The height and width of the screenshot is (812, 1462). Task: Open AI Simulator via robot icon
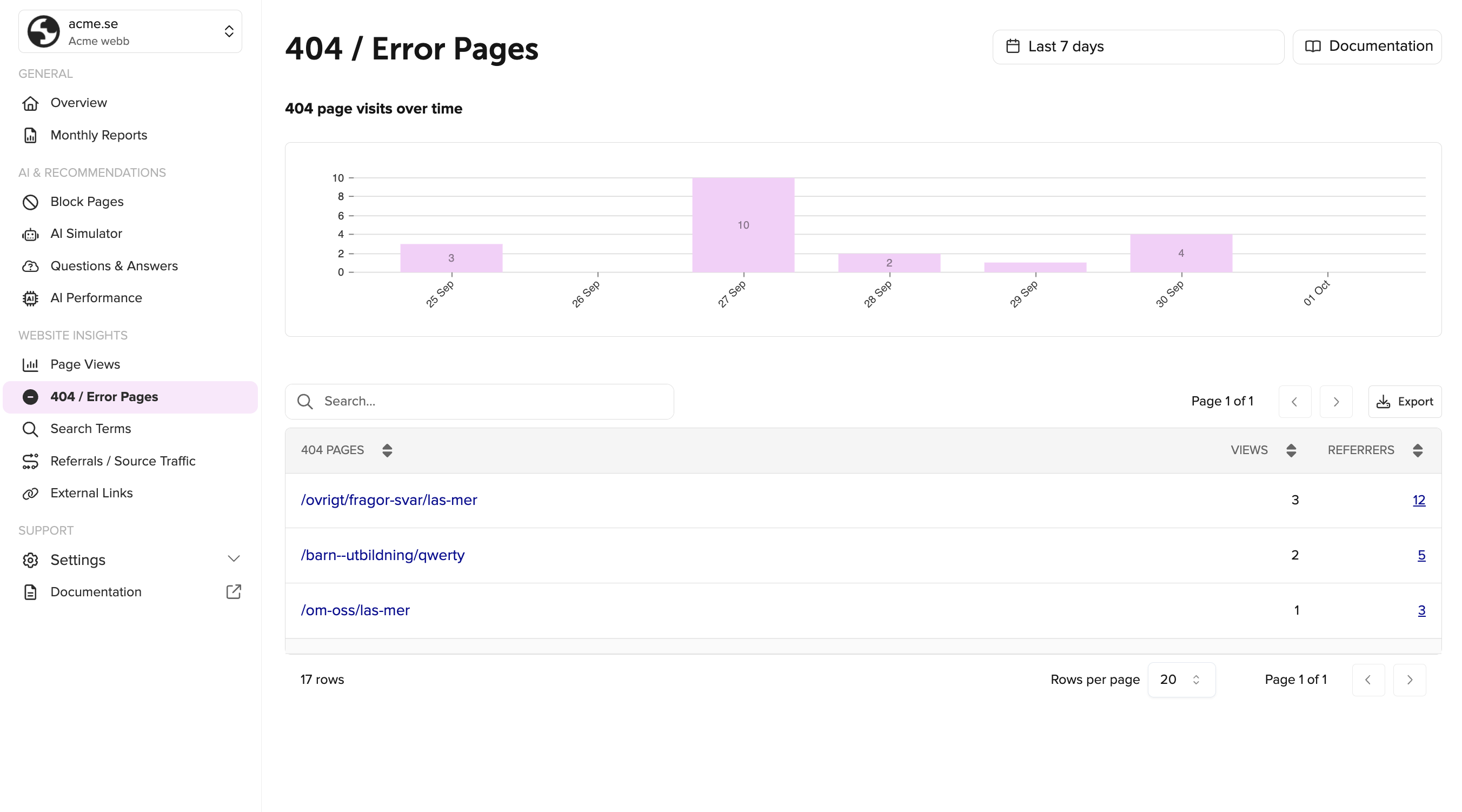click(x=30, y=234)
